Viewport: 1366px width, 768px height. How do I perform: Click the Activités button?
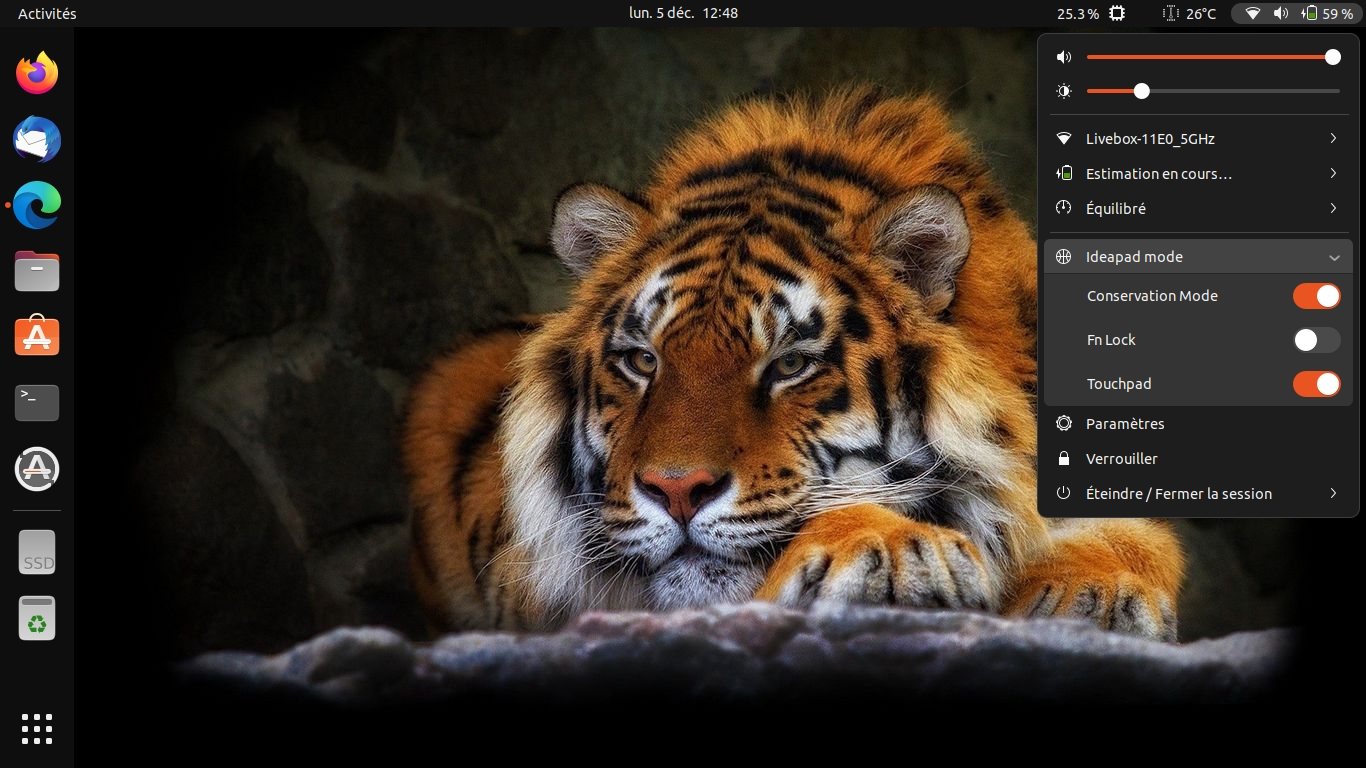[x=47, y=14]
